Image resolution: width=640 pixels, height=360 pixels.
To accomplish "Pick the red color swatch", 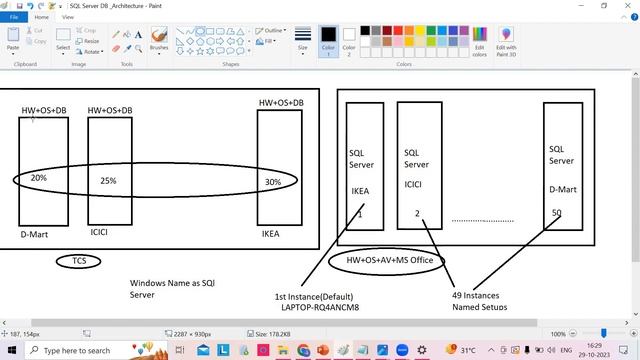I will click(398, 30).
